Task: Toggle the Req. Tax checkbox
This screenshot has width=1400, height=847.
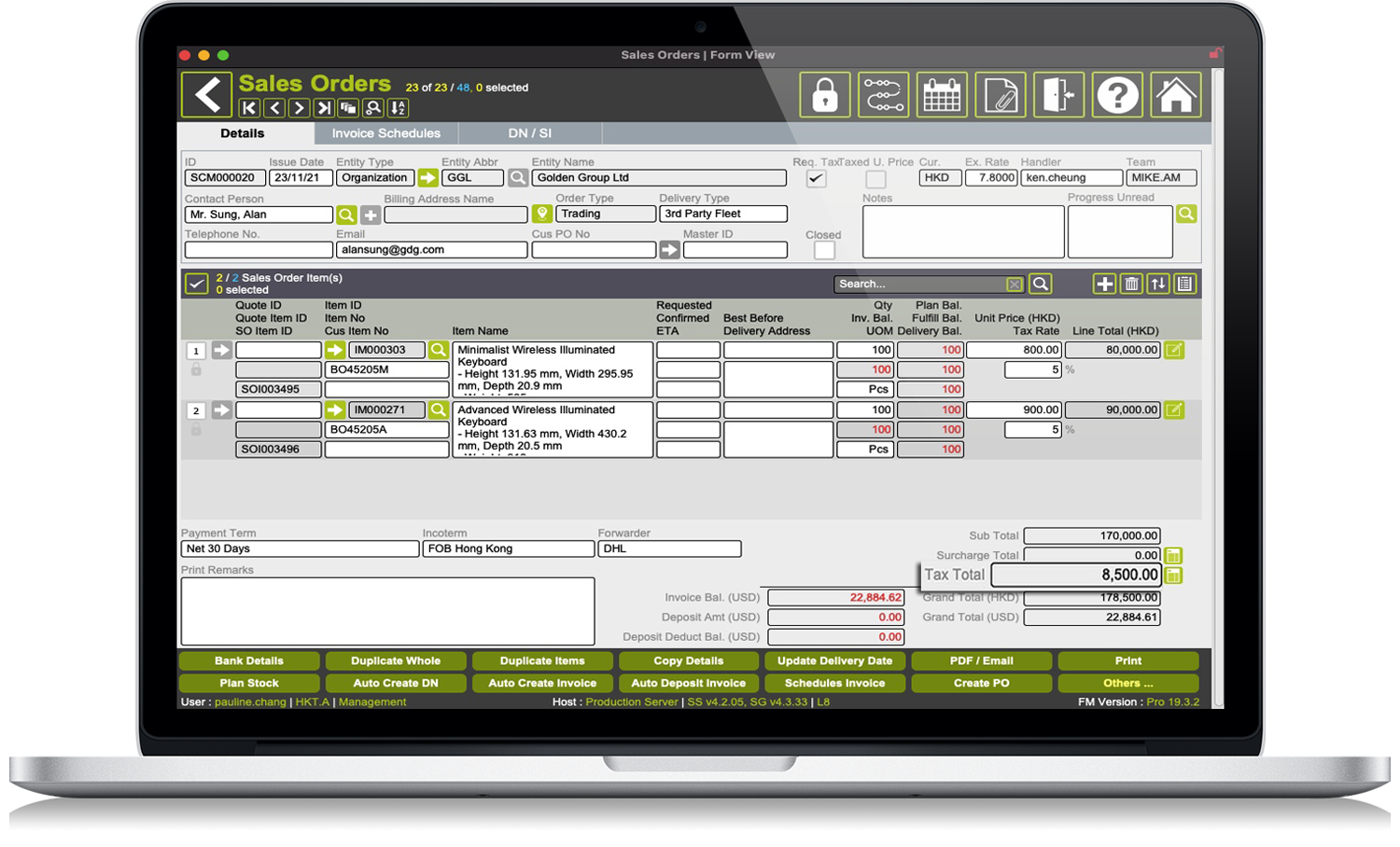Action: point(816,178)
